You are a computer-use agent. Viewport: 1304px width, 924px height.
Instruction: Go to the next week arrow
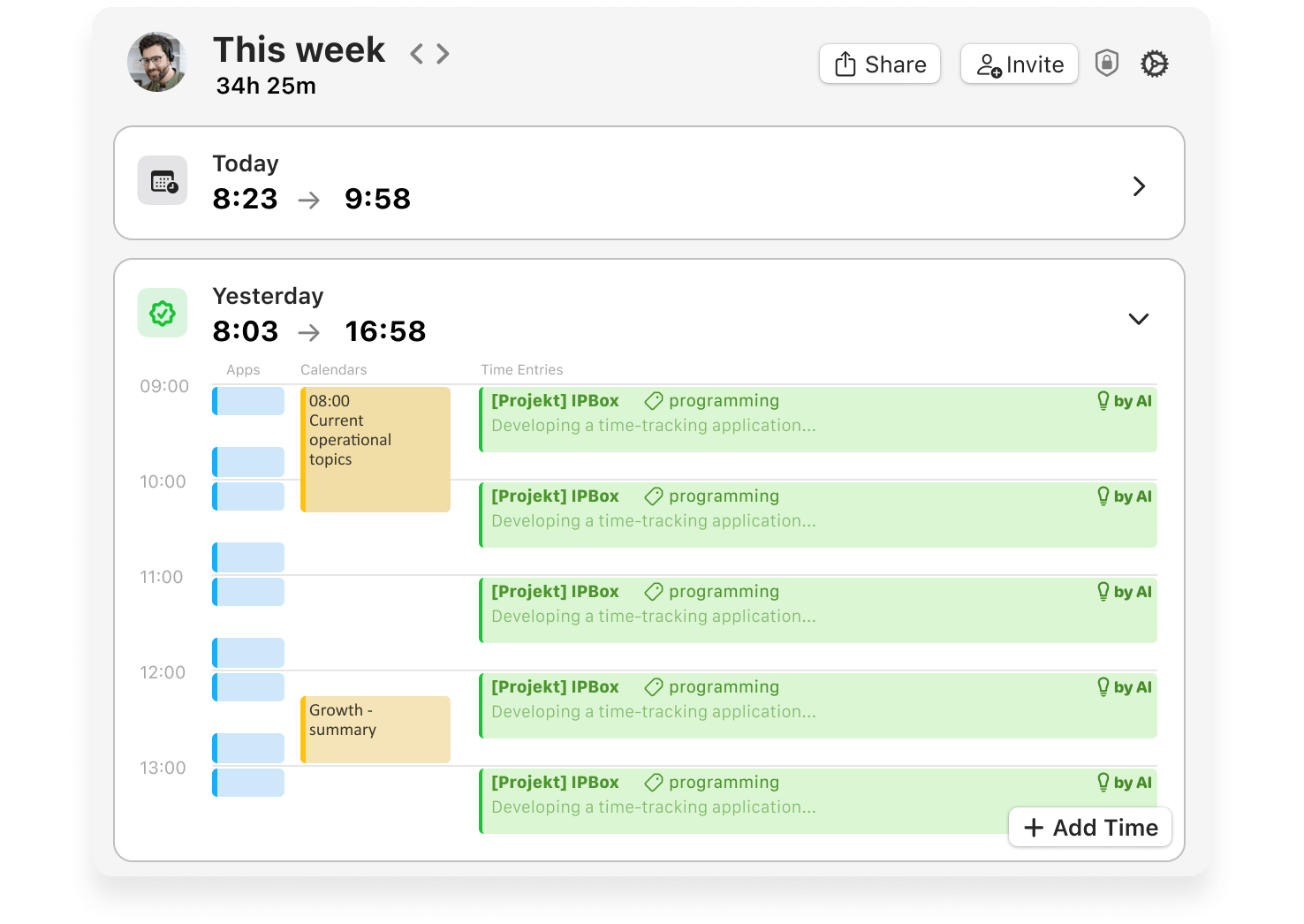443,55
